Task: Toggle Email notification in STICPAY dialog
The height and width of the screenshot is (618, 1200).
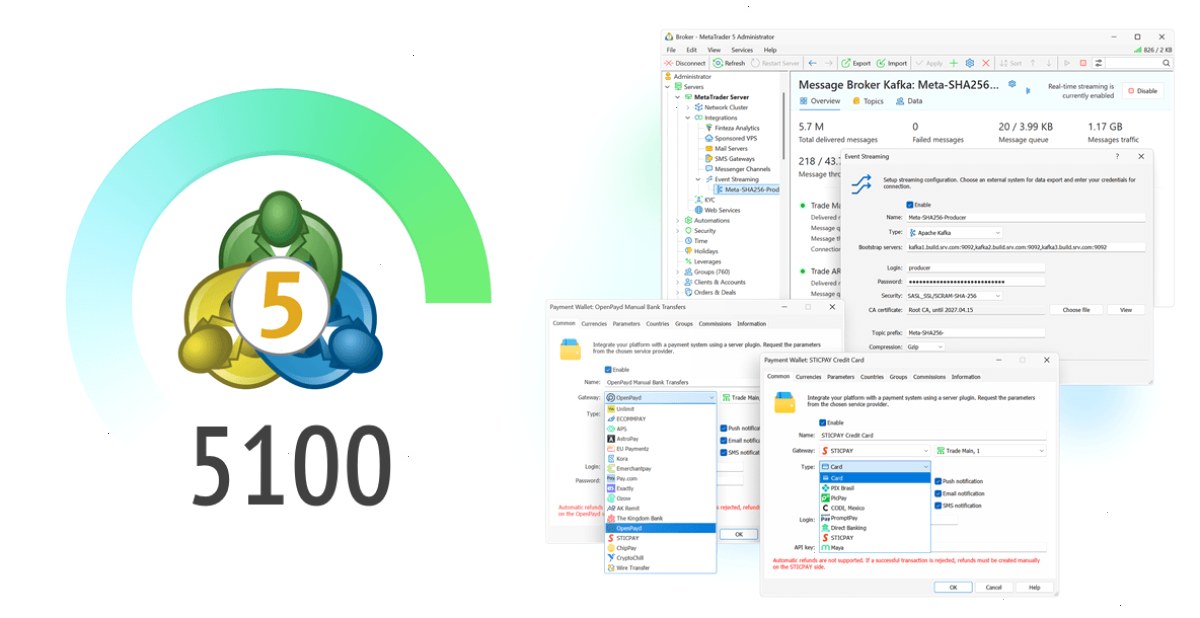Action: [938, 494]
